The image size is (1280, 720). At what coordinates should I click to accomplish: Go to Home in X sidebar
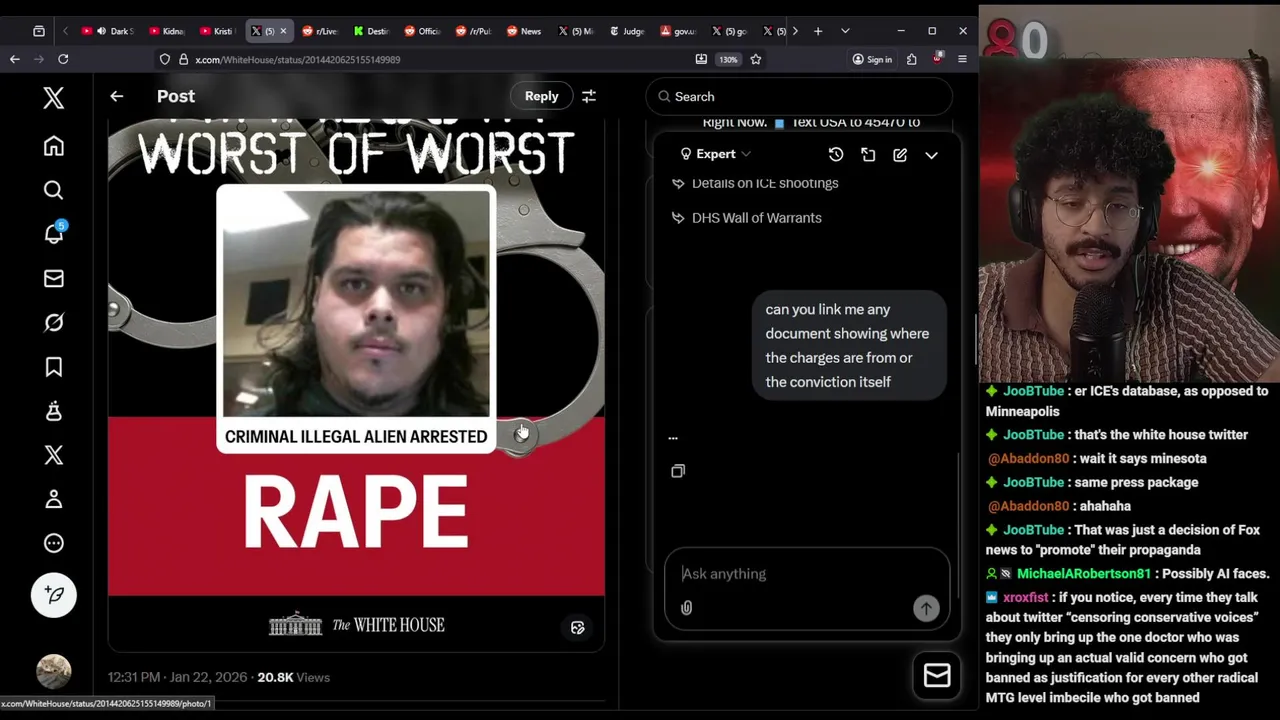click(54, 146)
